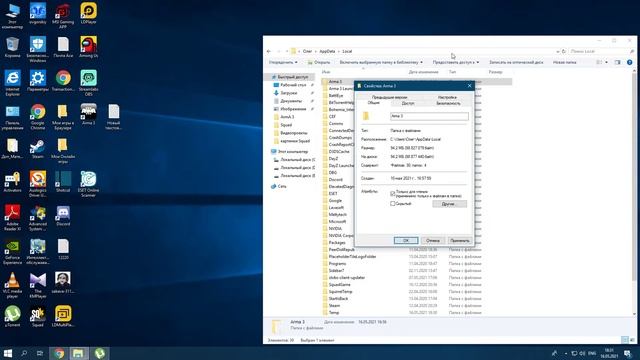Select the Activators desktop icon

click(12, 182)
